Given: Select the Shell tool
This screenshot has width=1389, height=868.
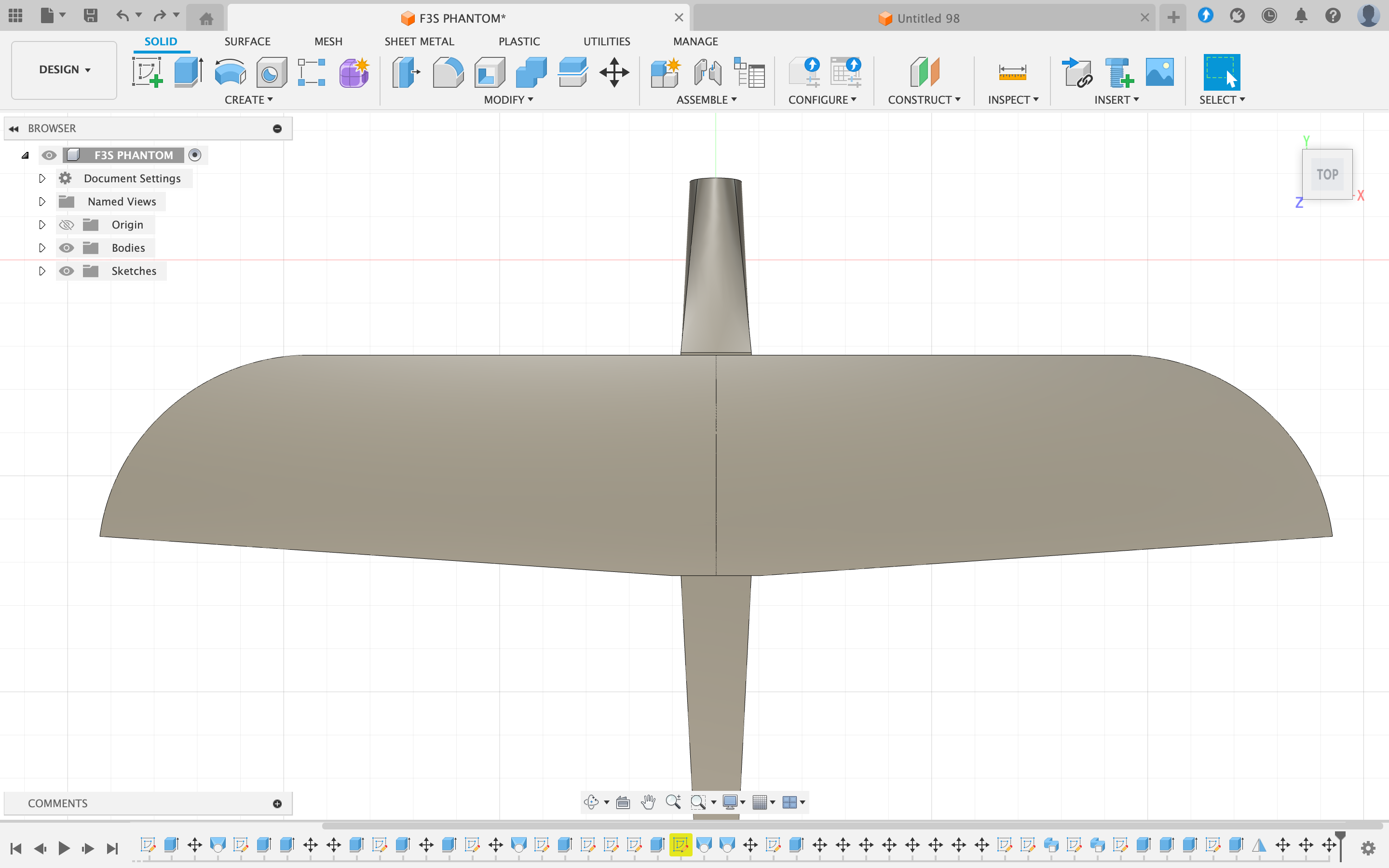Looking at the screenshot, I should click(x=490, y=72).
